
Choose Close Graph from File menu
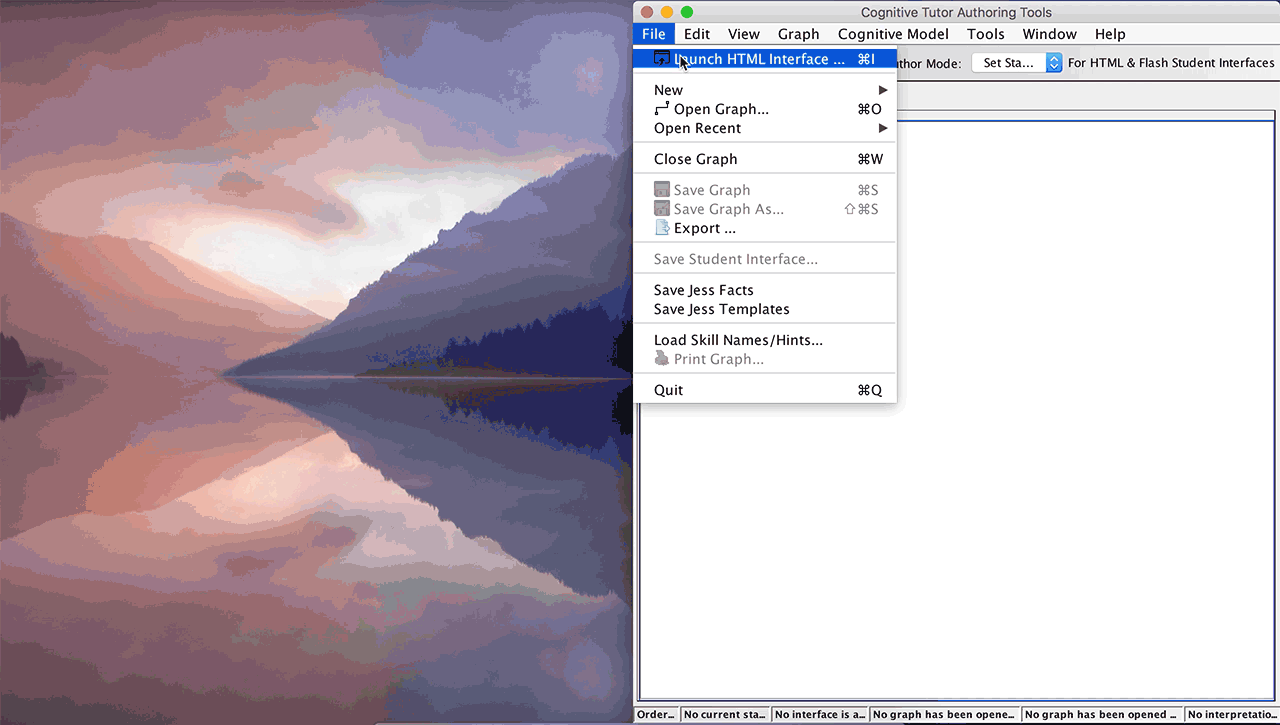696,159
